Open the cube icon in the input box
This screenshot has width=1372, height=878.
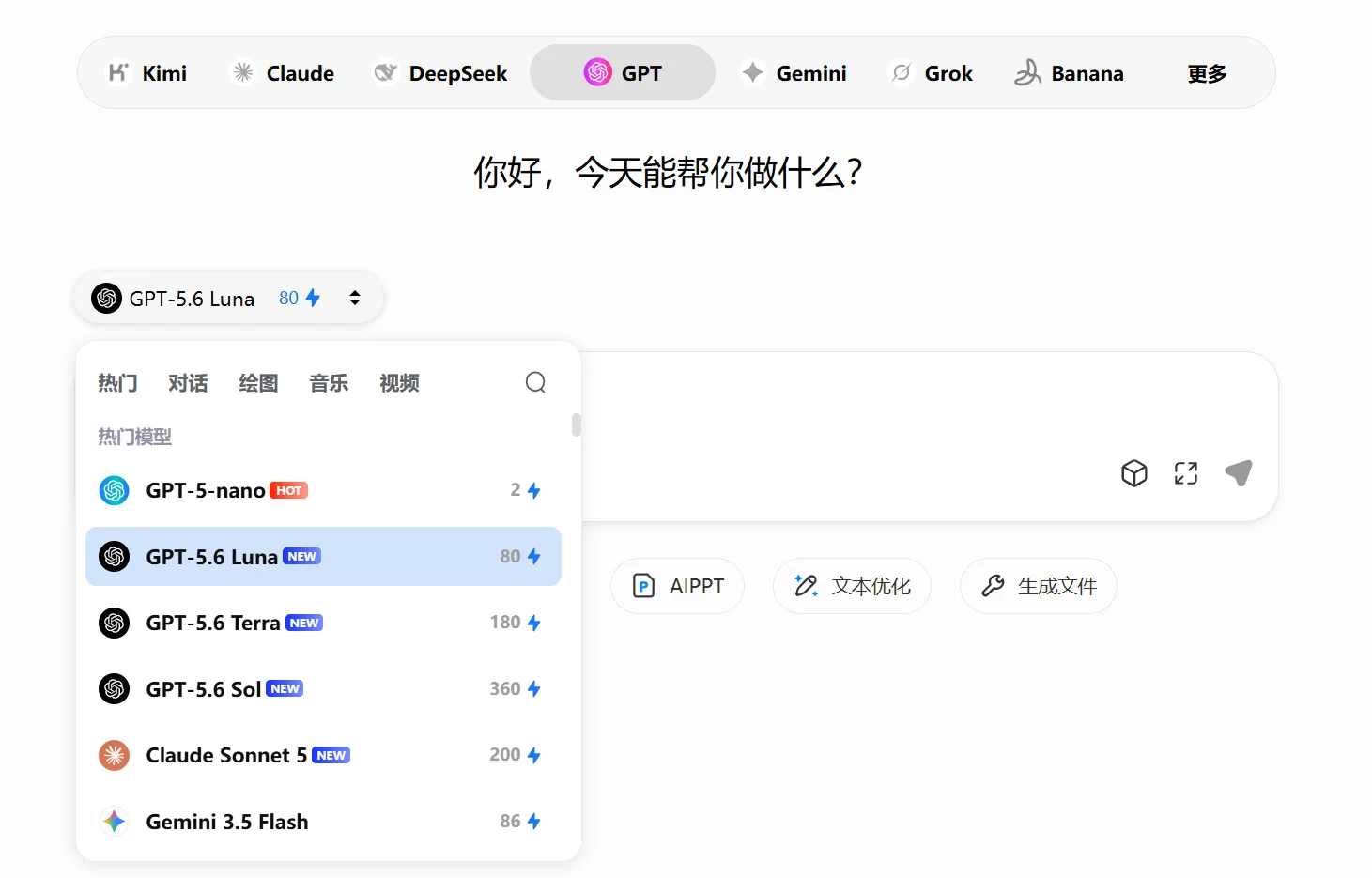[x=1134, y=473]
